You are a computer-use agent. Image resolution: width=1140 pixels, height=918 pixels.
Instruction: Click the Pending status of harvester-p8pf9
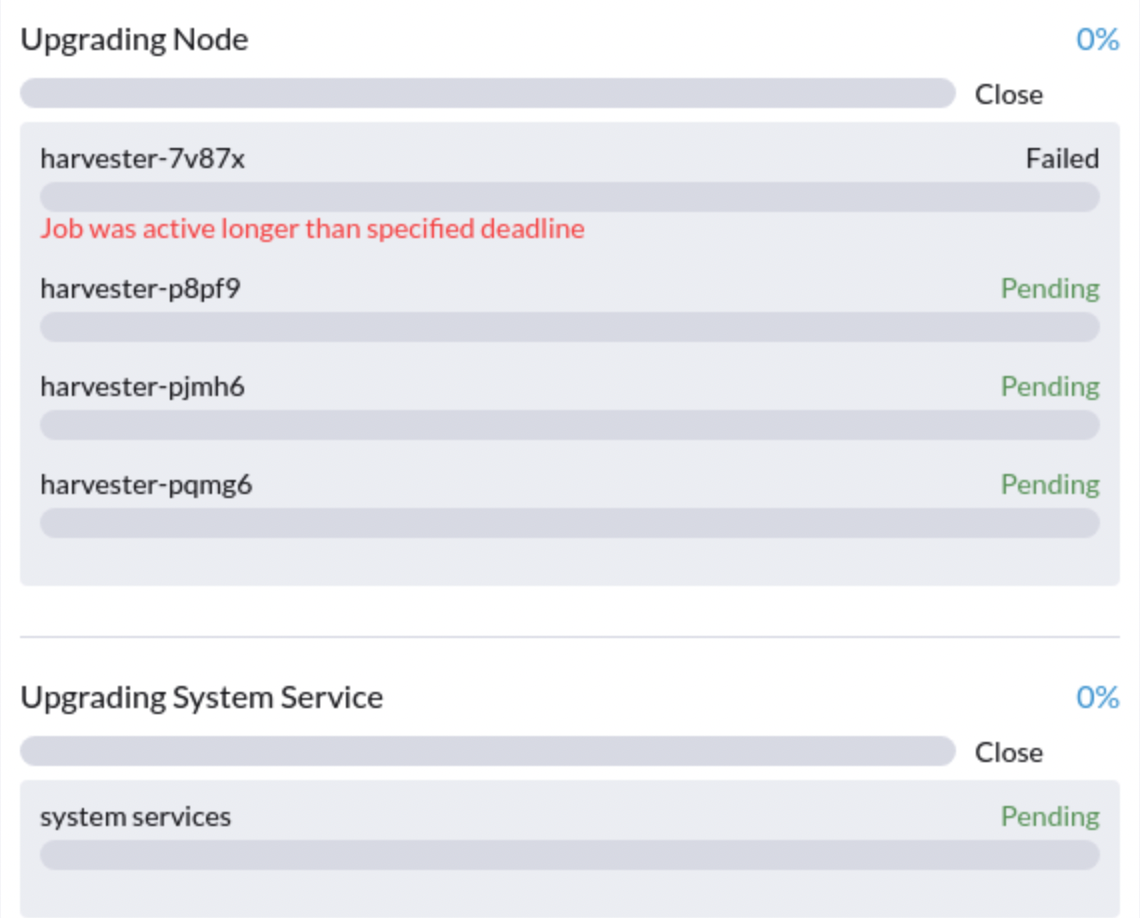[x=1050, y=288]
